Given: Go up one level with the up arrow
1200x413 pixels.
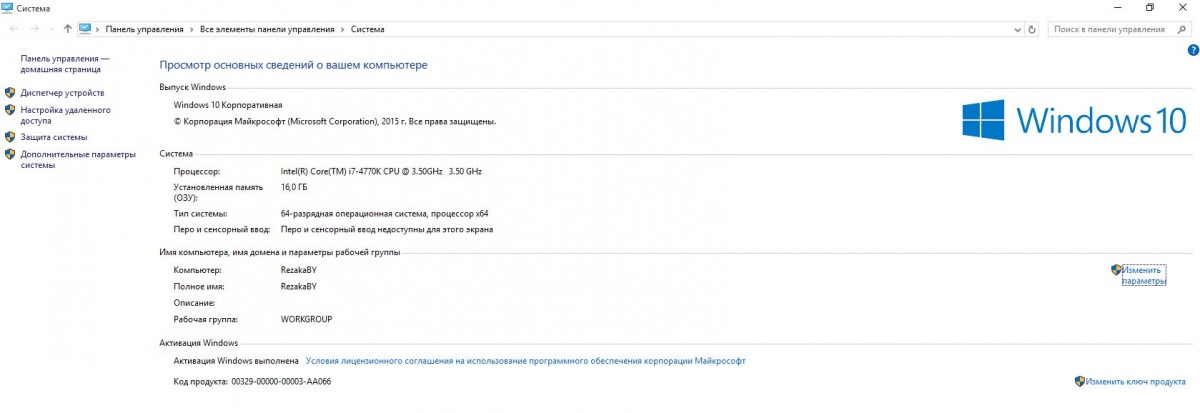Looking at the screenshot, I should [x=67, y=29].
